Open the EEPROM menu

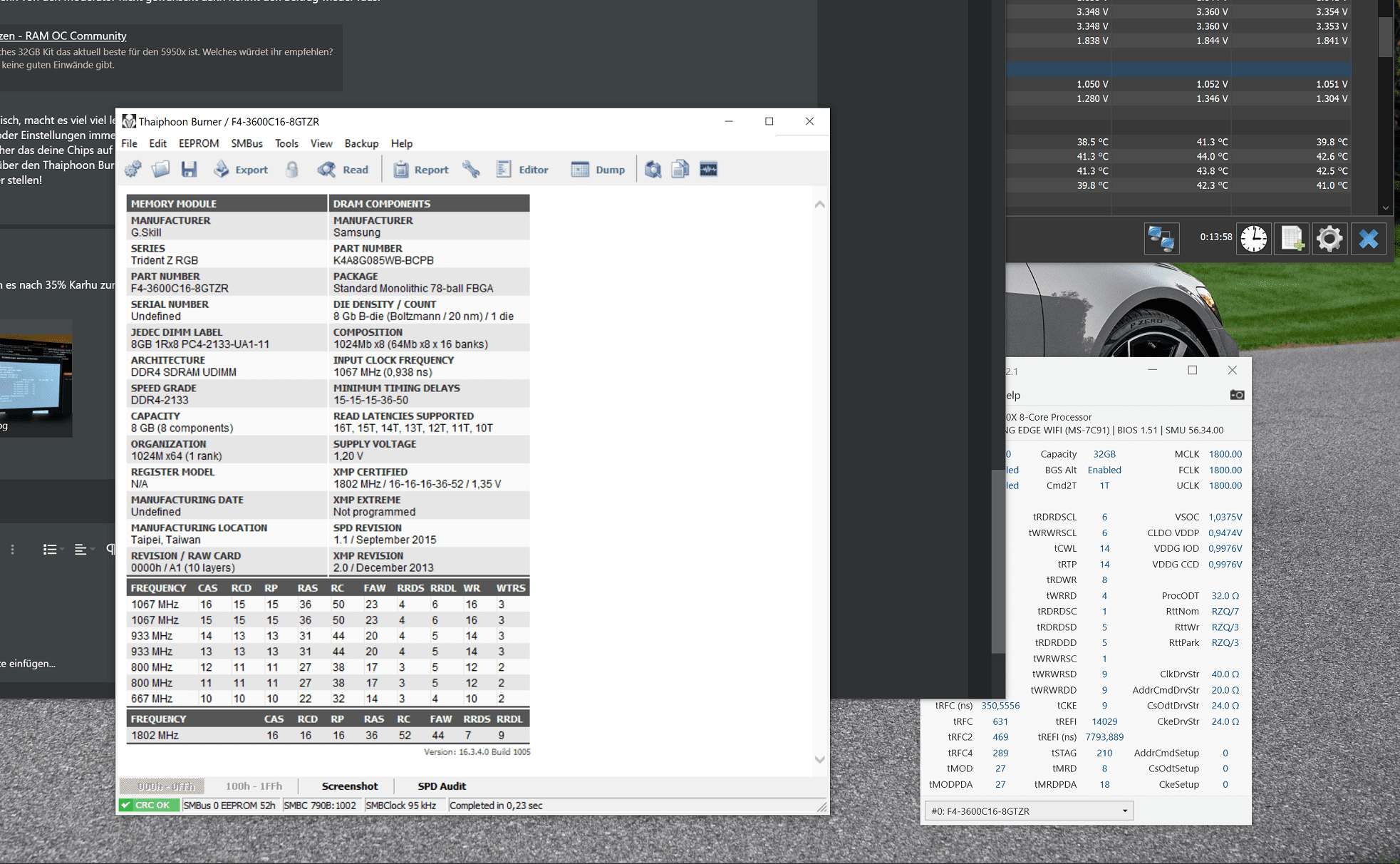point(199,143)
